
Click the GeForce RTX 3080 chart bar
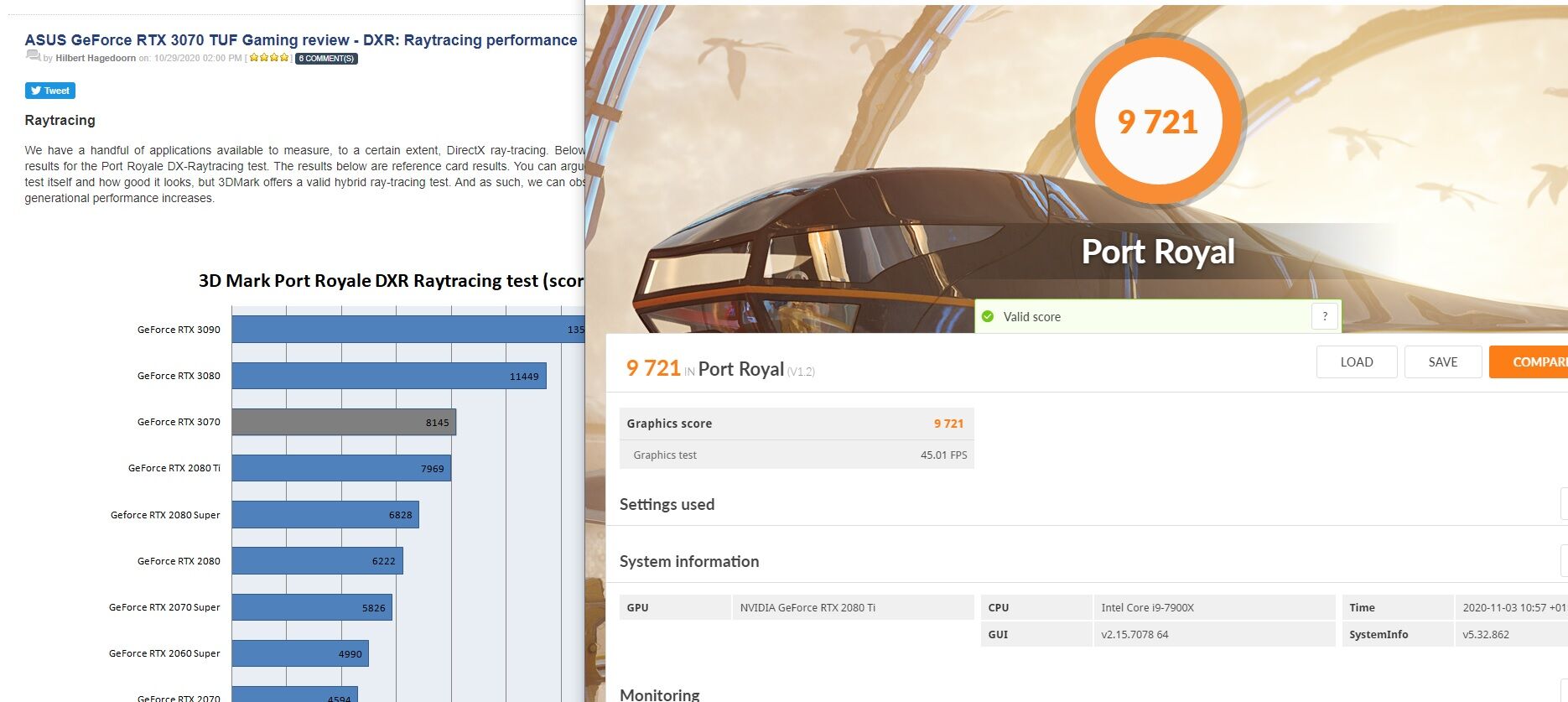[x=389, y=376]
